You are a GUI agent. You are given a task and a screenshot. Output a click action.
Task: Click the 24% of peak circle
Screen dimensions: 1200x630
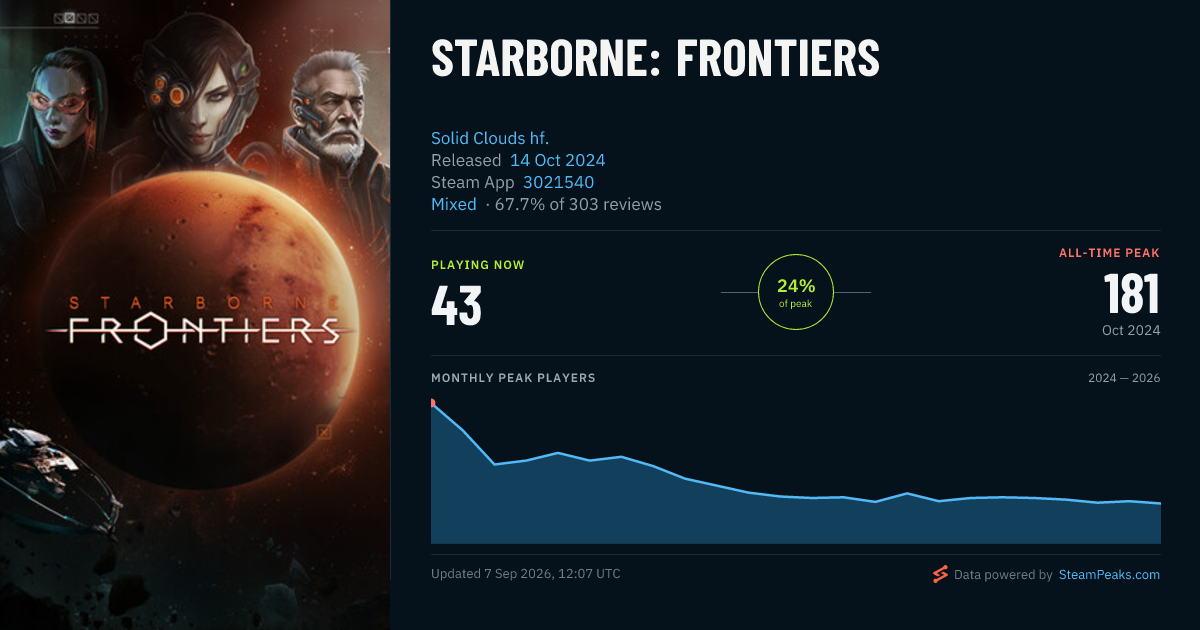pos(796,292)
